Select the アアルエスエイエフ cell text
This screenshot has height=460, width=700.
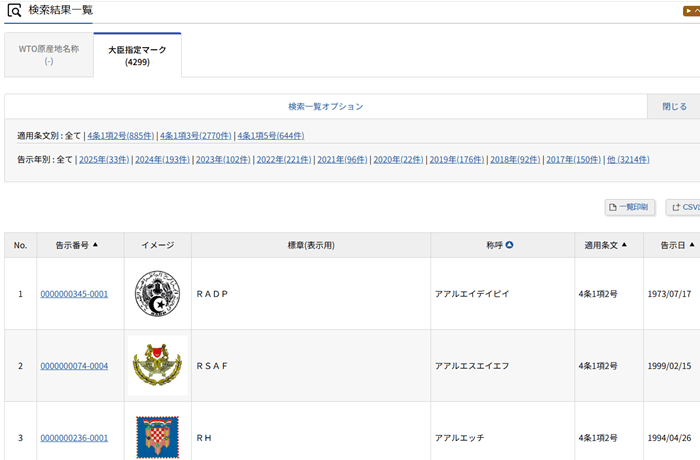(x=472, y=366)
